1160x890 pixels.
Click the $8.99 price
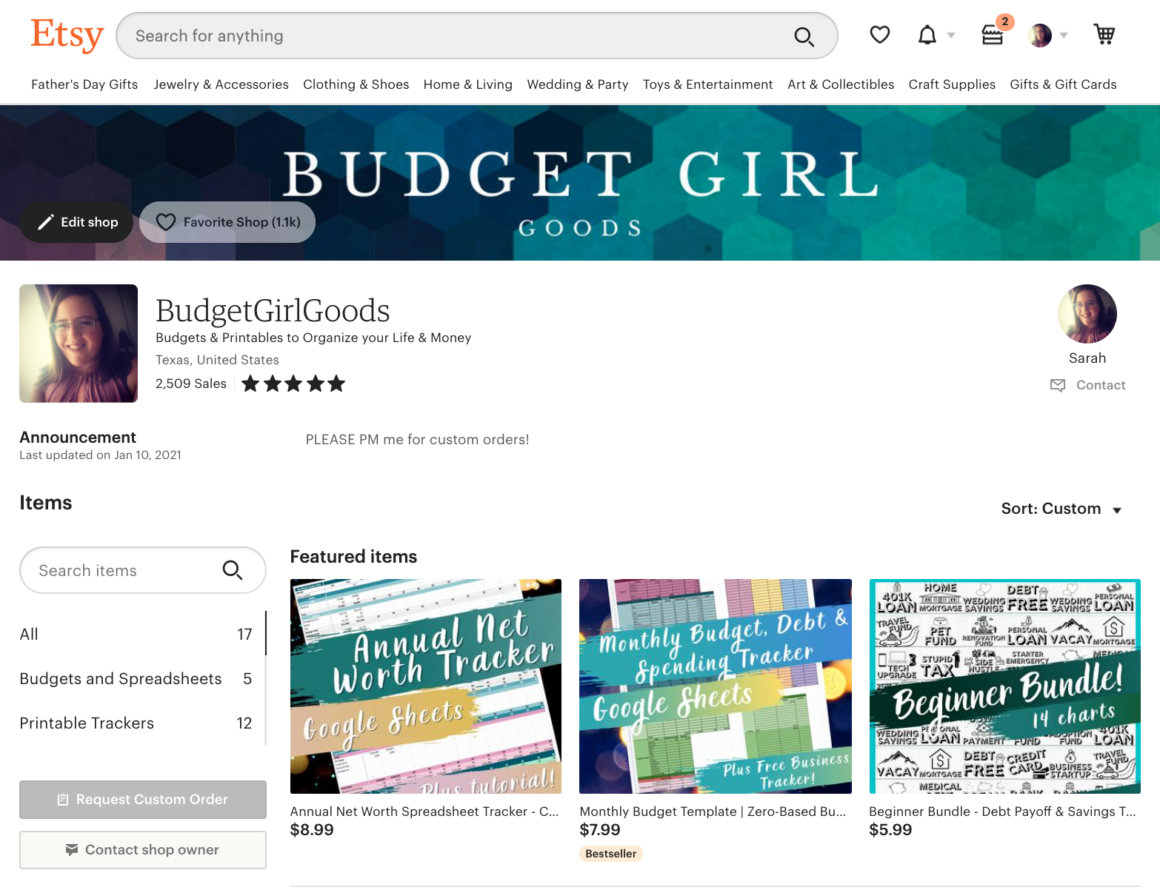click(311, 830)
